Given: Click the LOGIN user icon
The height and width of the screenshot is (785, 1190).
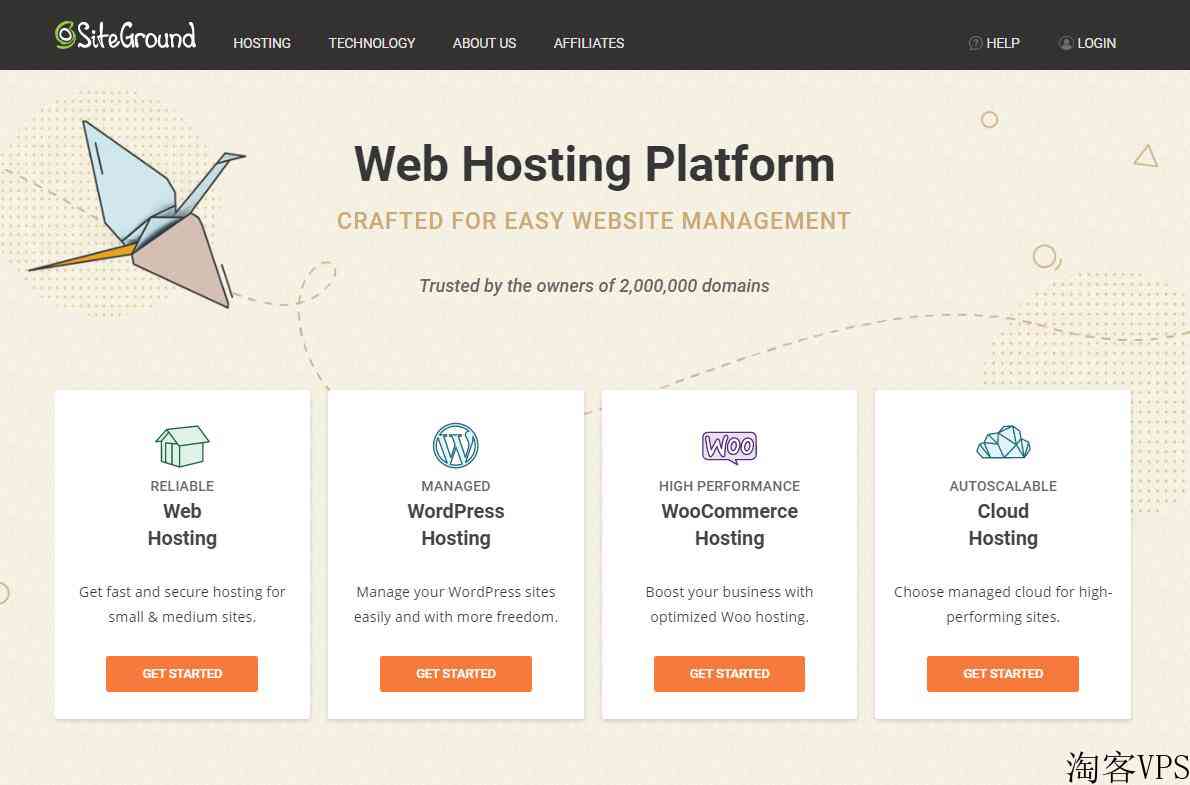Looking at the screenshot, I should (1066, 43).
